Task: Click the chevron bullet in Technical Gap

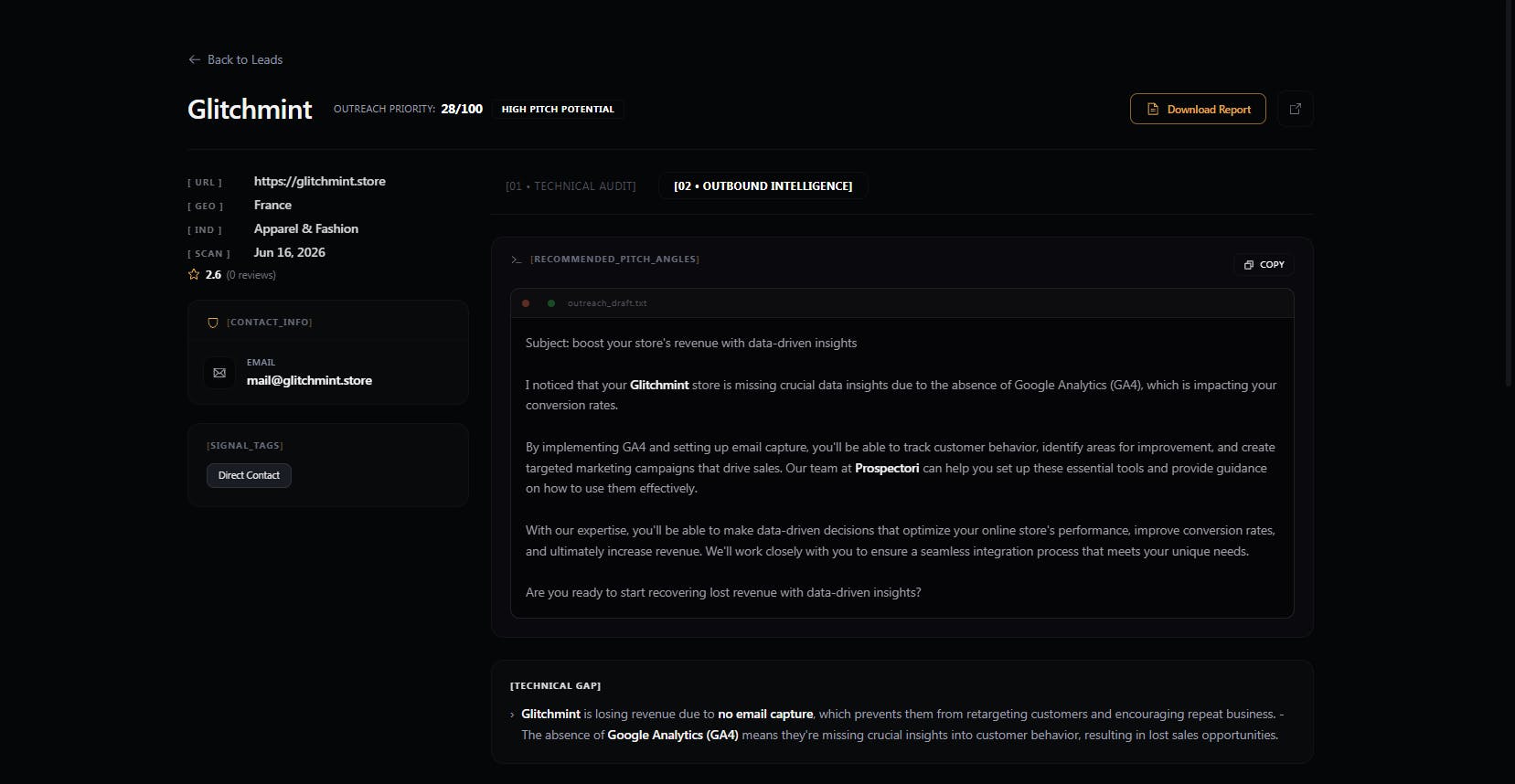Action: tap(512, 715)
